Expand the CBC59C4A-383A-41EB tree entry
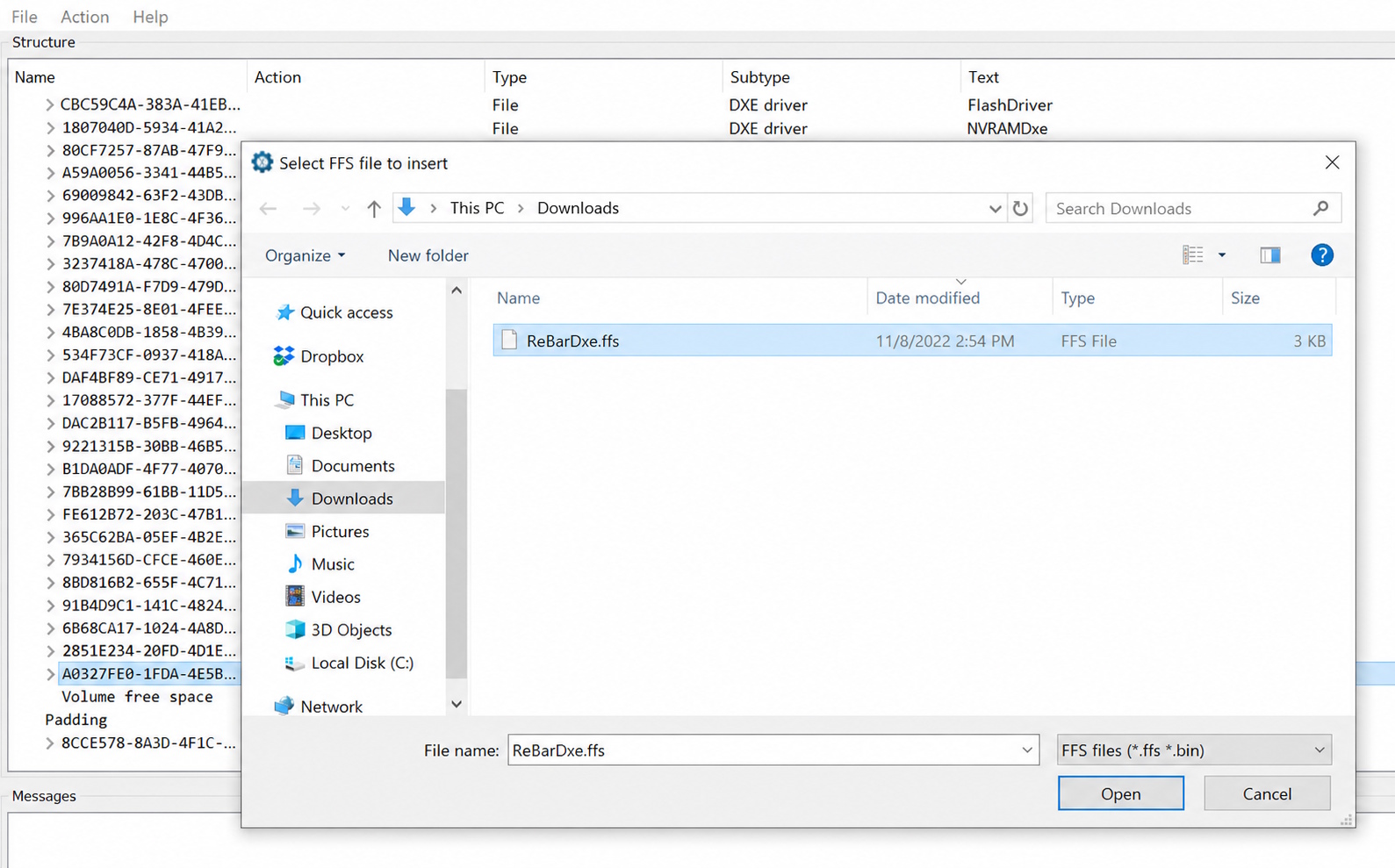Screen dimensions: 1395x868 49,104
